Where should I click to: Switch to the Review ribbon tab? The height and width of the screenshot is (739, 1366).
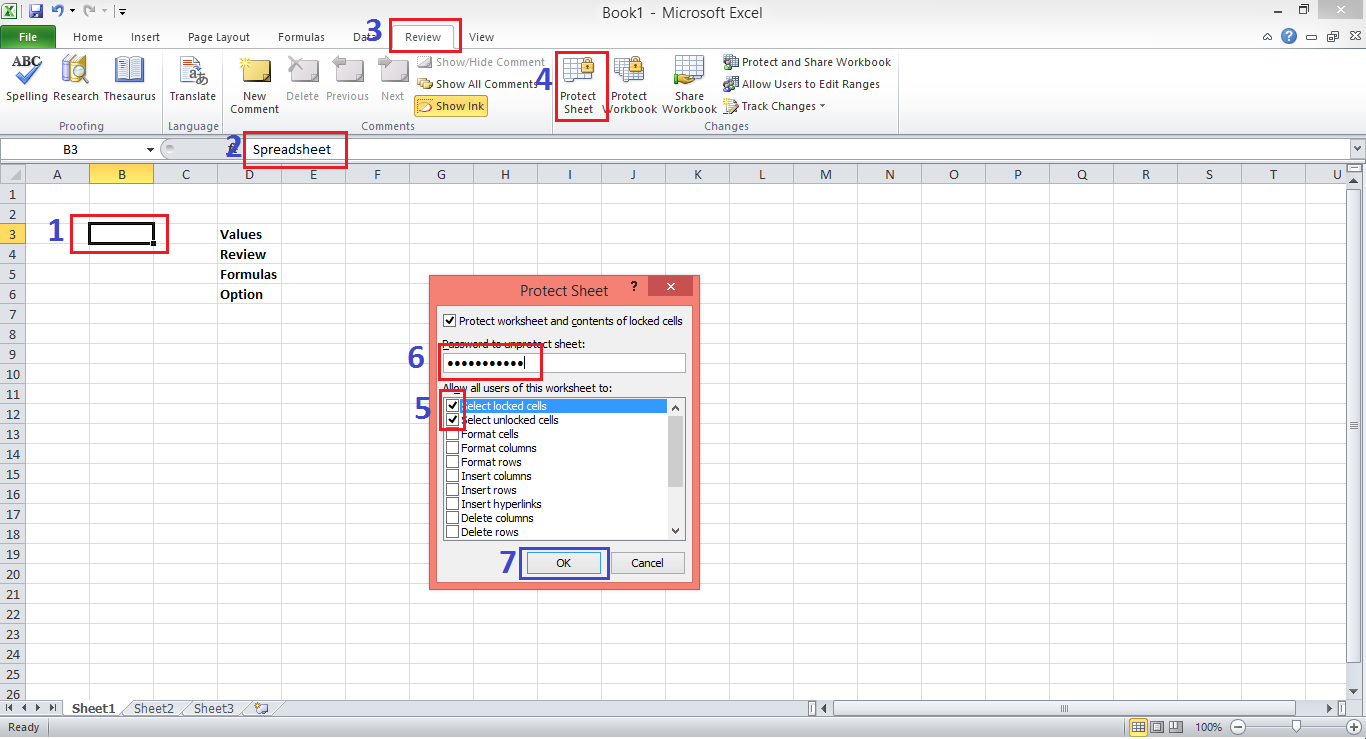pos(424,36)
